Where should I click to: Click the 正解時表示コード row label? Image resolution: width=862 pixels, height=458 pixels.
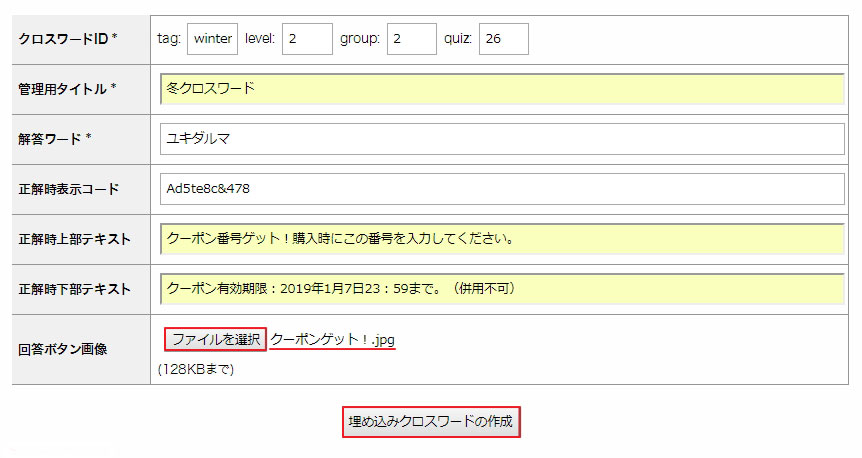[69, 189]
